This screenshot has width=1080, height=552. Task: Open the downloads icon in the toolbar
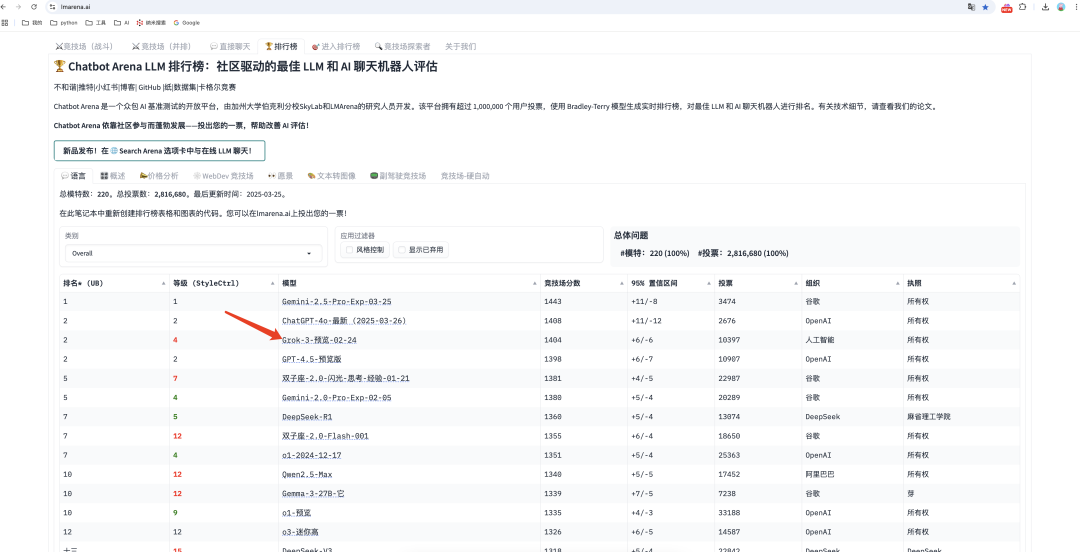tap(1045, 7)
